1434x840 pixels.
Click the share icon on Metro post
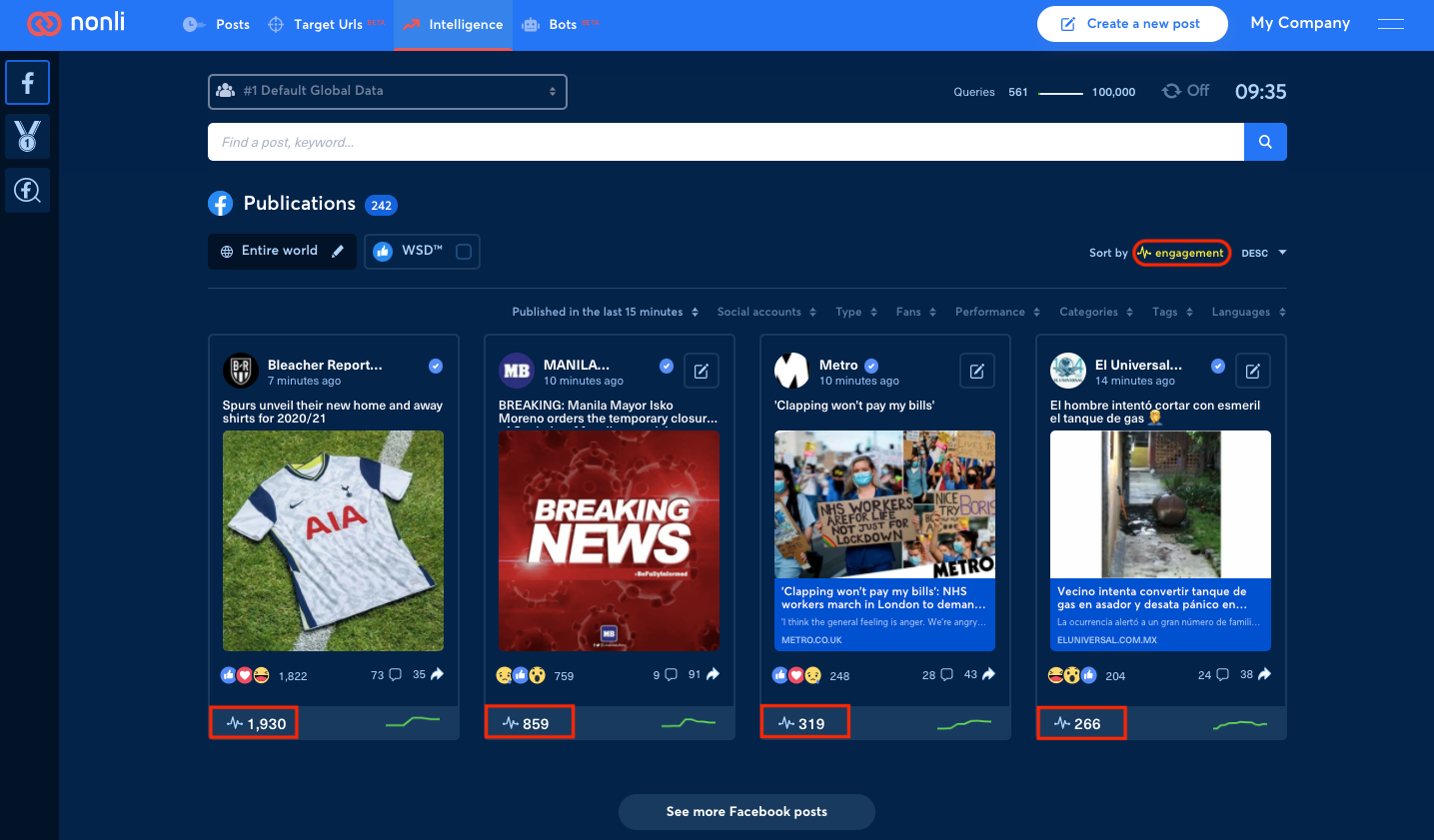[988, 674]
